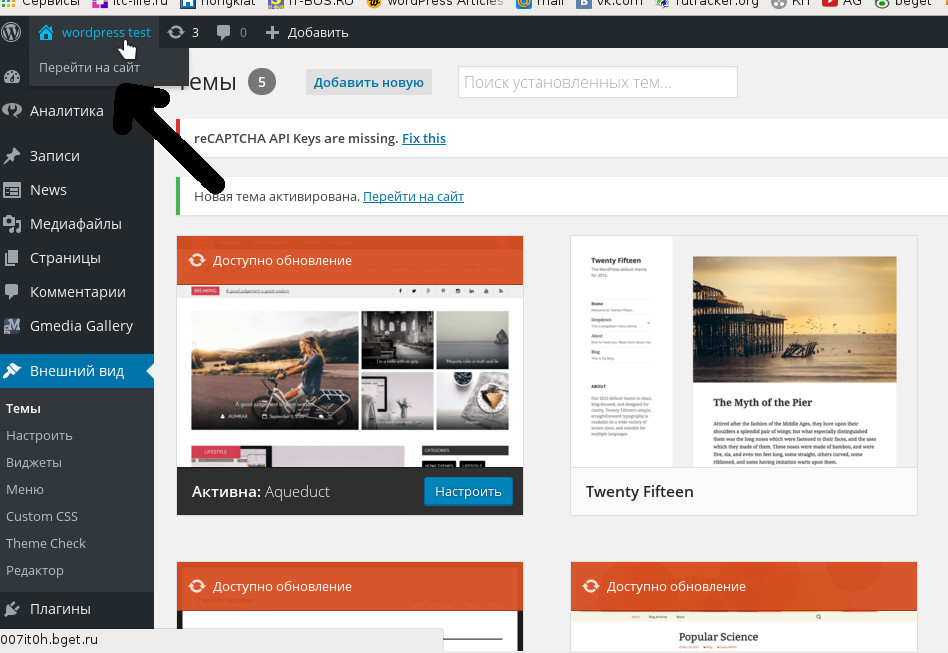Image resolution: width=948 pixels, height=653 pixels.
Task: Click Перейти на сайт link in notice
Action: tap(413, 197)
